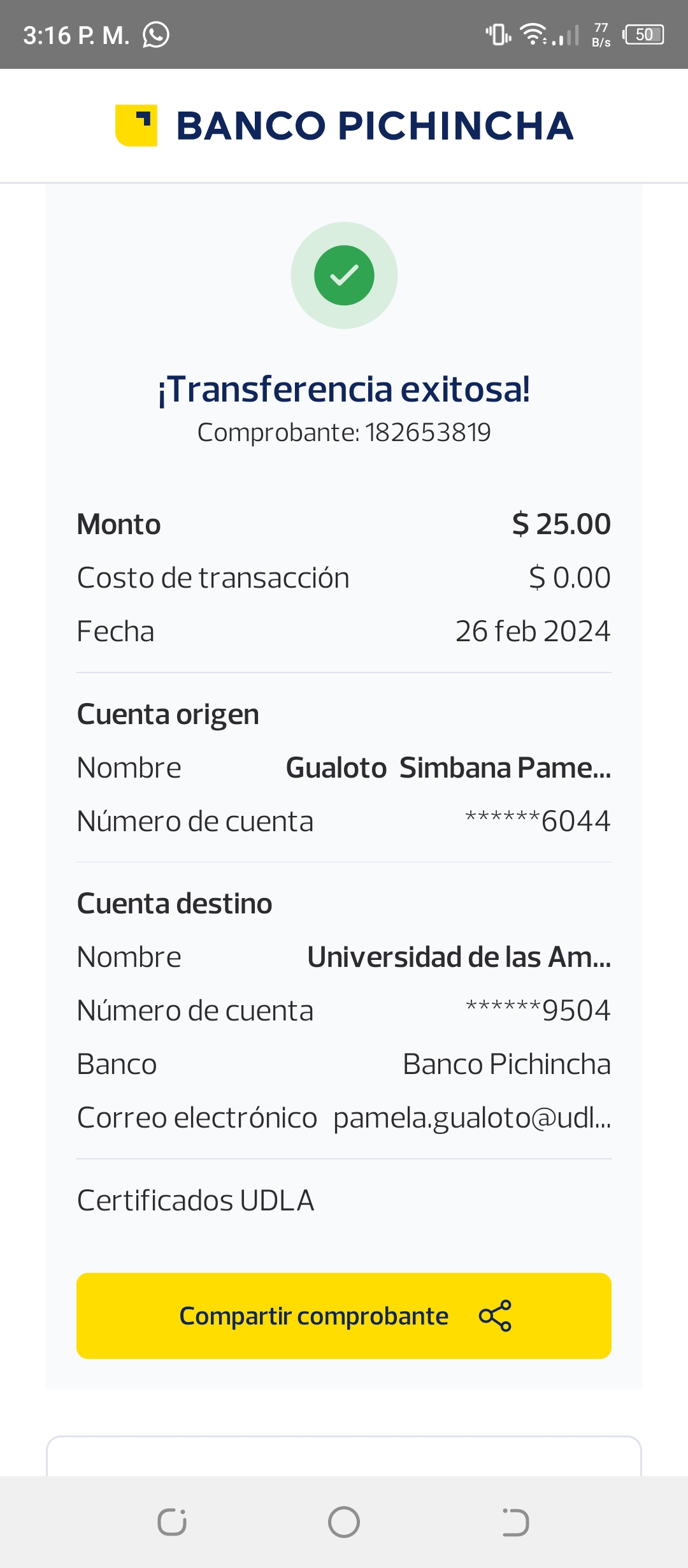Tap the destination account number ending 9504
Image resolution: width=688 pixels, height=1568 pixels.
tap(538, 1010)
